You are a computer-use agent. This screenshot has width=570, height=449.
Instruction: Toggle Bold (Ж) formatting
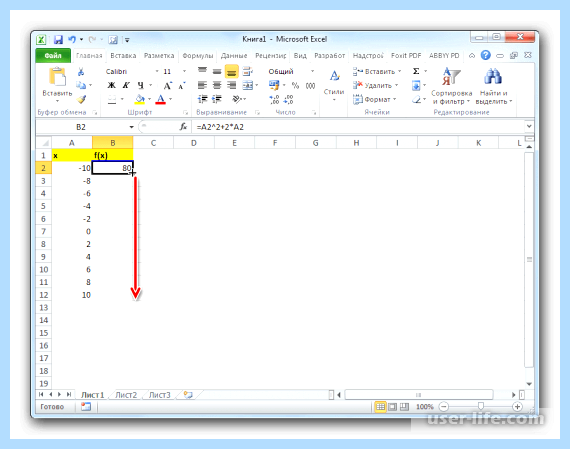111,85
